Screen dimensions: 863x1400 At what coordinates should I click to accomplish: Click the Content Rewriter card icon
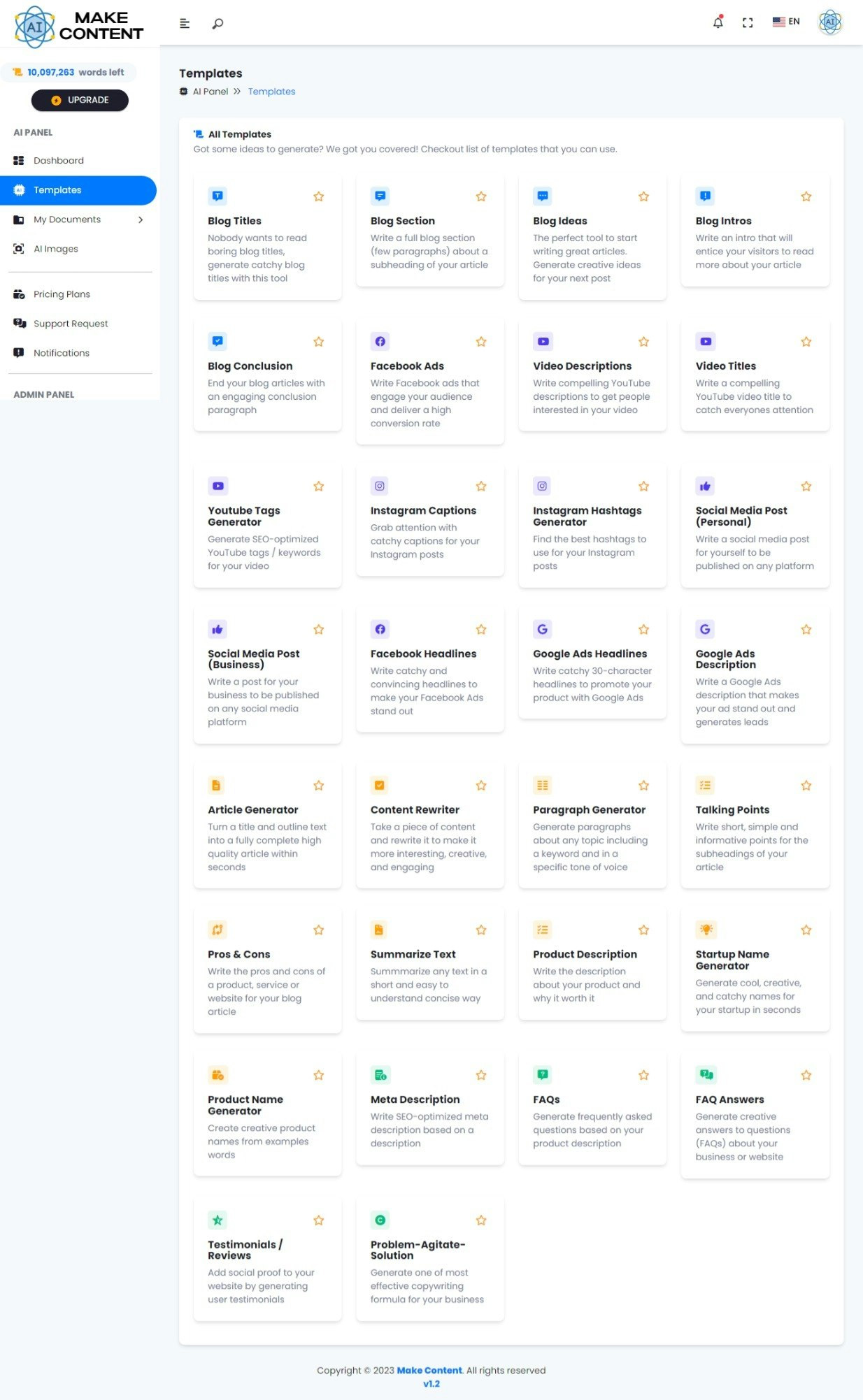tap(380, 786)
